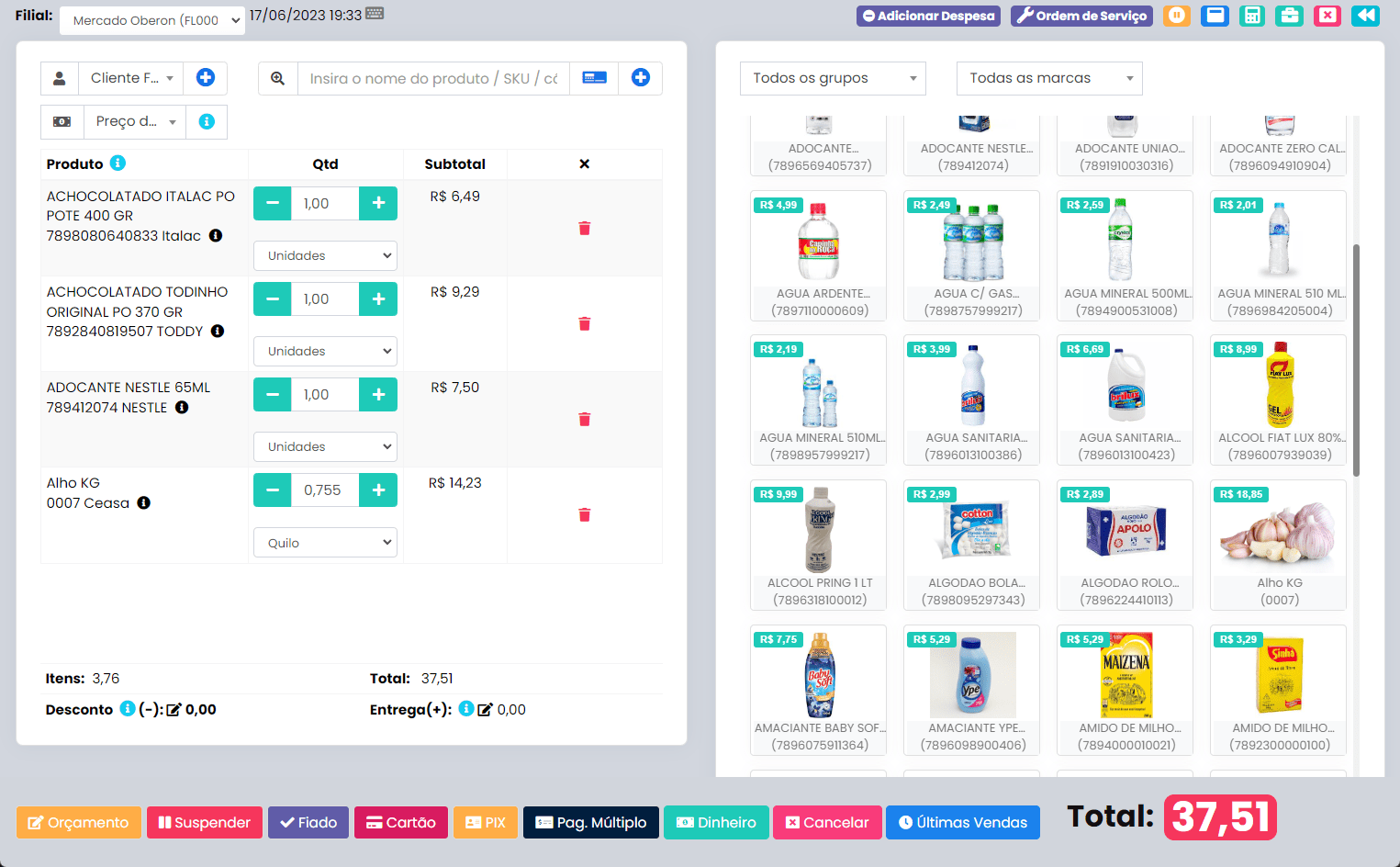Click the green briefcase icon in the header
This screenshot has width=1400, height=867.
(x=1290, y=16)
